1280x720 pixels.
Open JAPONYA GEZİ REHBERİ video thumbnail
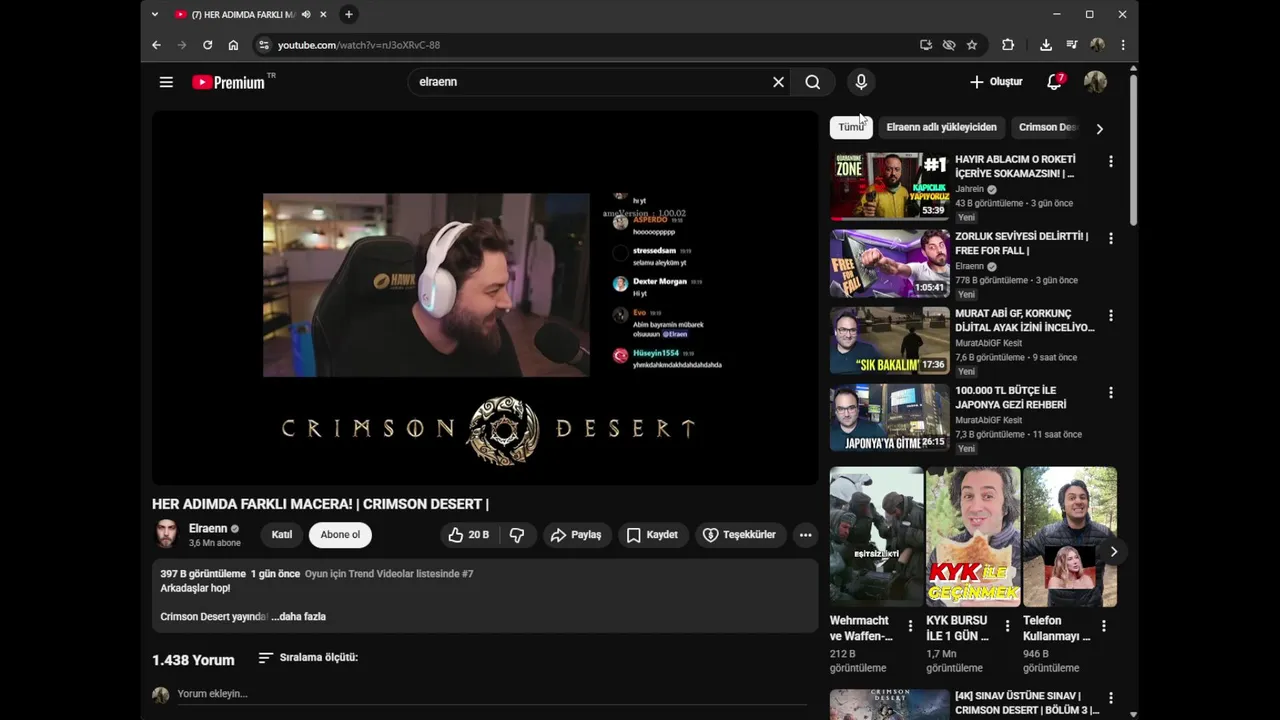[x=889, y=417]
